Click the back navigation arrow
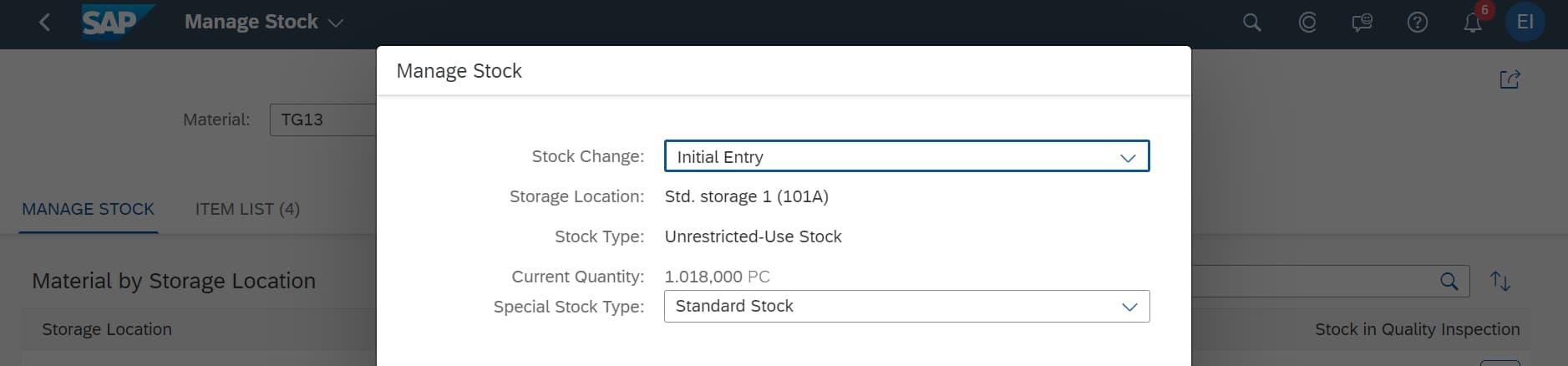 click(45, 23)
